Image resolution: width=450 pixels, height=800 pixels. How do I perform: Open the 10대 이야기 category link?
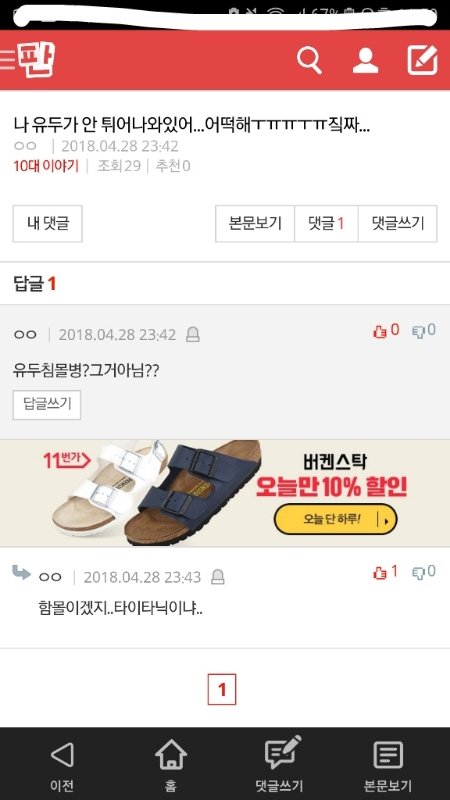coord(46,166)
